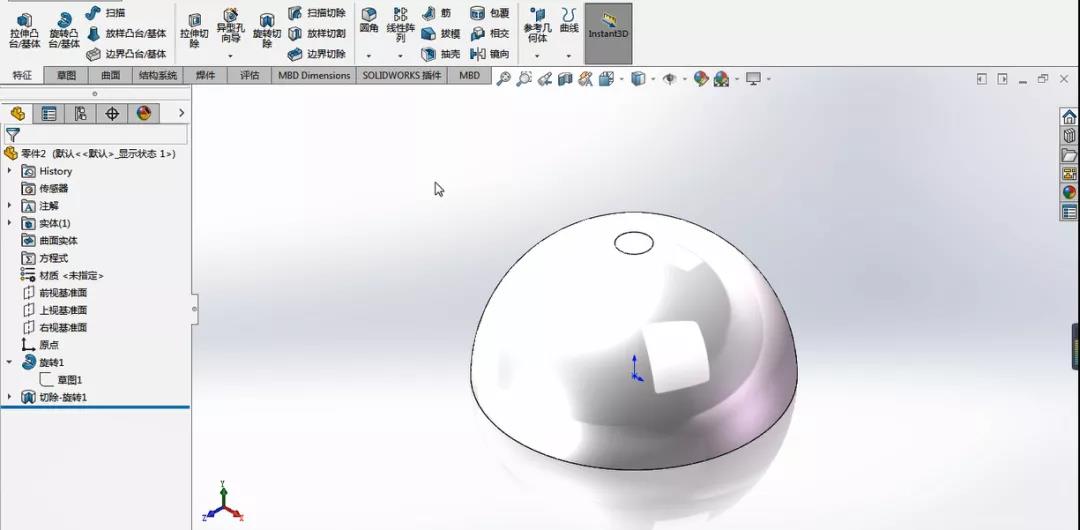The height and width of the screenshot is (530, 1080).
Task: Select the 圆角 fillet tool
Action: 369,21
